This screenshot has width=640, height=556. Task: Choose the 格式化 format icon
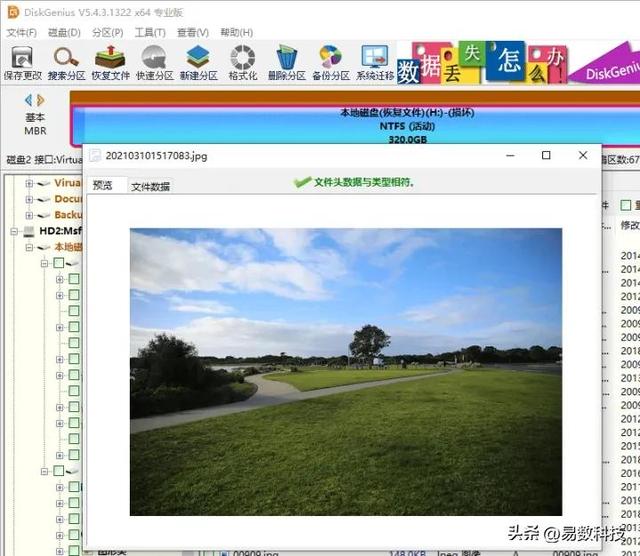click(243, 62)
